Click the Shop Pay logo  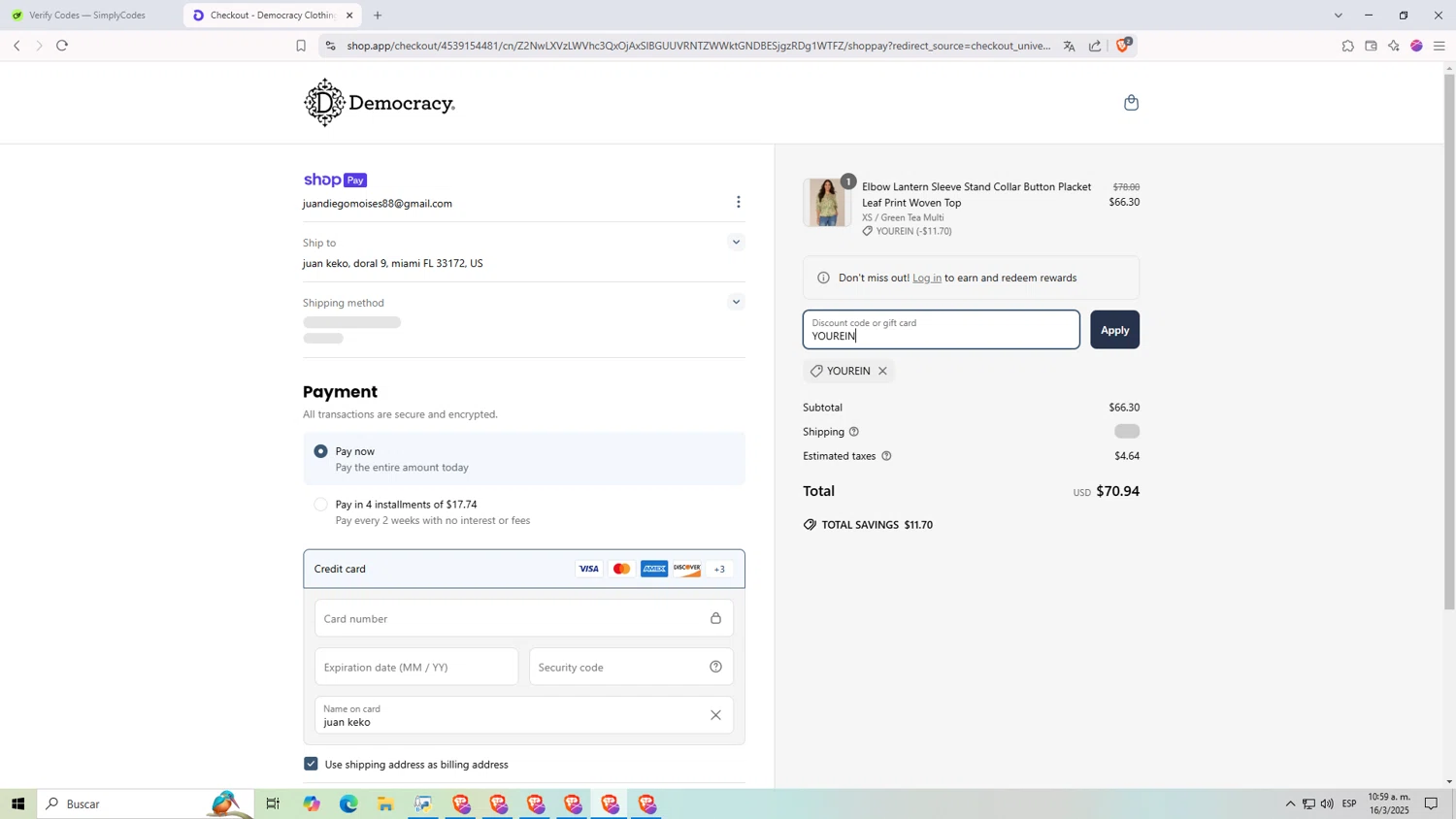click(x=335, y=180)
